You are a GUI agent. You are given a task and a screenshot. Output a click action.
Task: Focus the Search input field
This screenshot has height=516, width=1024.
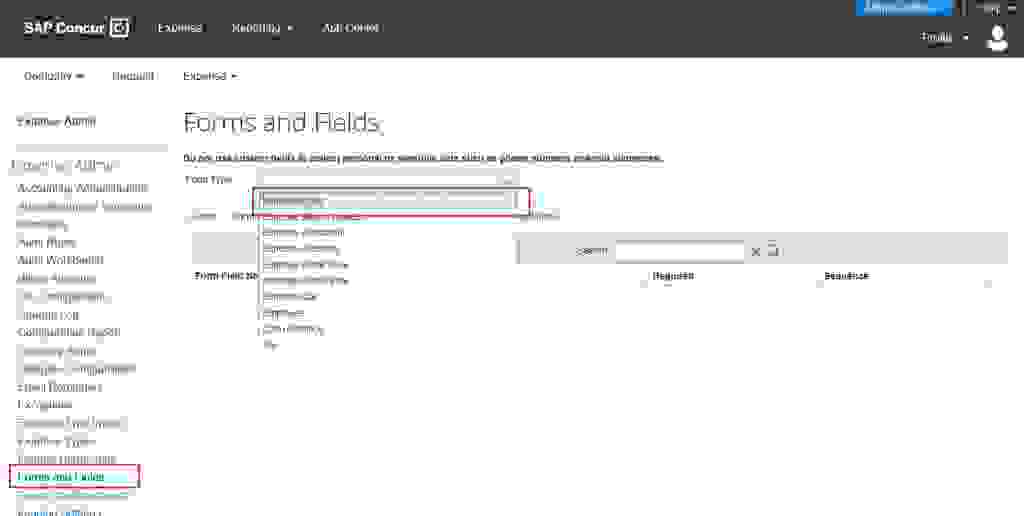pyautogui.click(x=679, y=251)
